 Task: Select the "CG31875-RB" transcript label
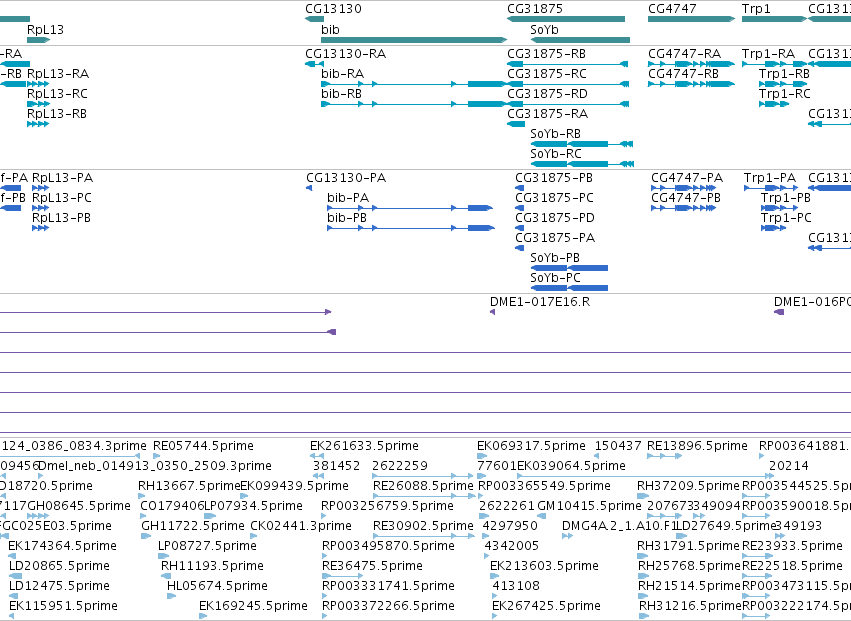click(x=547, y=54)
